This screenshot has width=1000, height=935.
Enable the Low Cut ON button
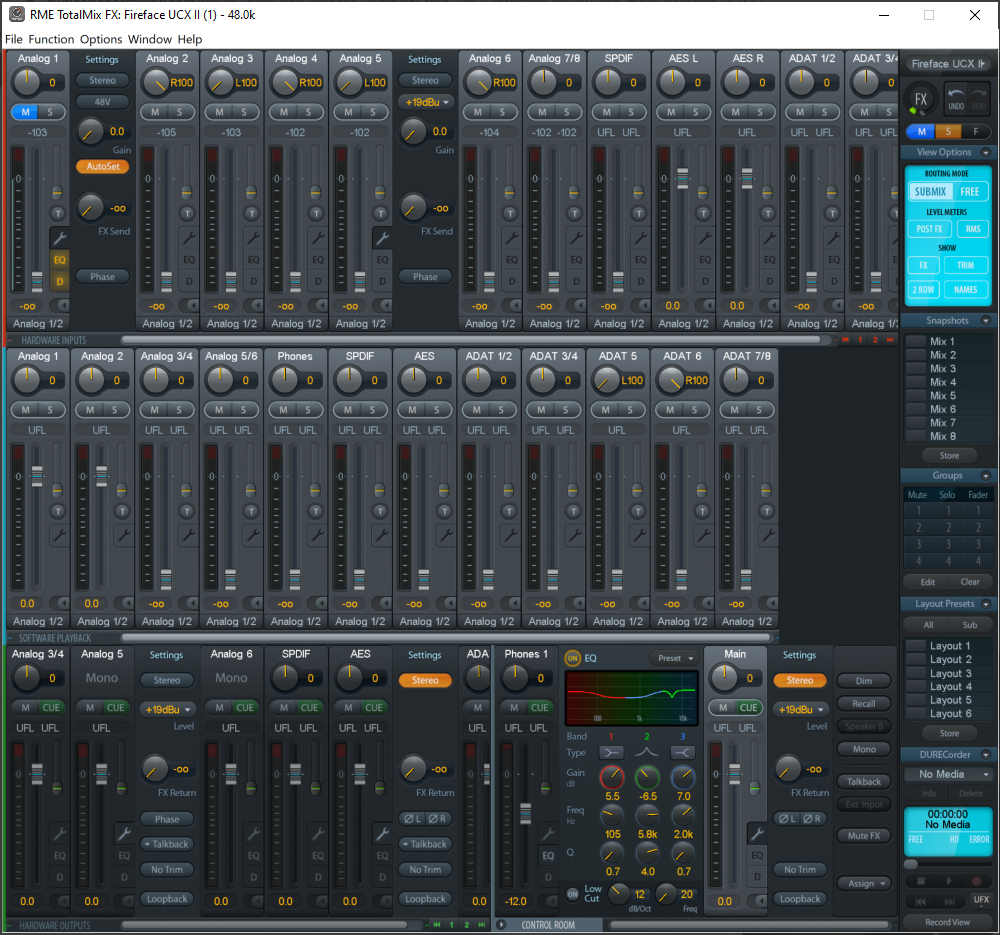tap(572, 894)
